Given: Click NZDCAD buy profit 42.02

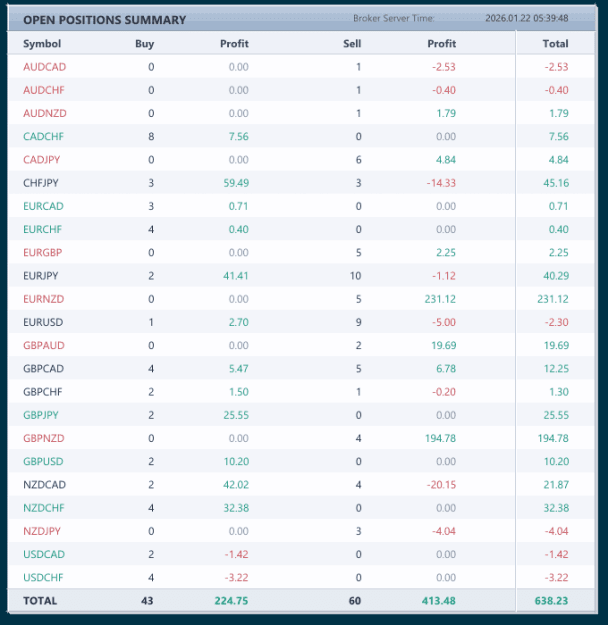Looking at the screenshot, I should pos(236,485).
